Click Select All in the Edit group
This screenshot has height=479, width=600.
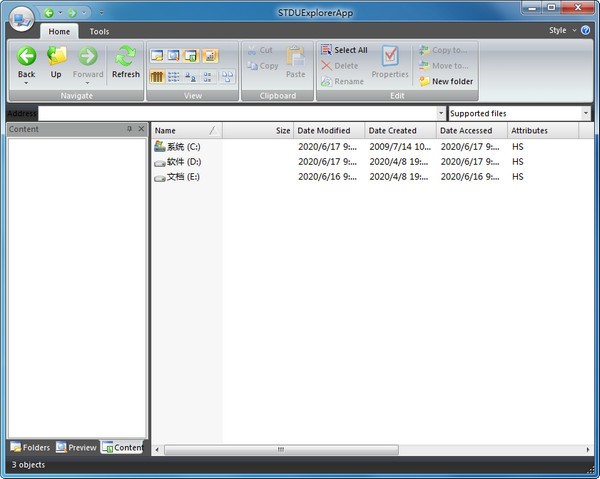343,50
